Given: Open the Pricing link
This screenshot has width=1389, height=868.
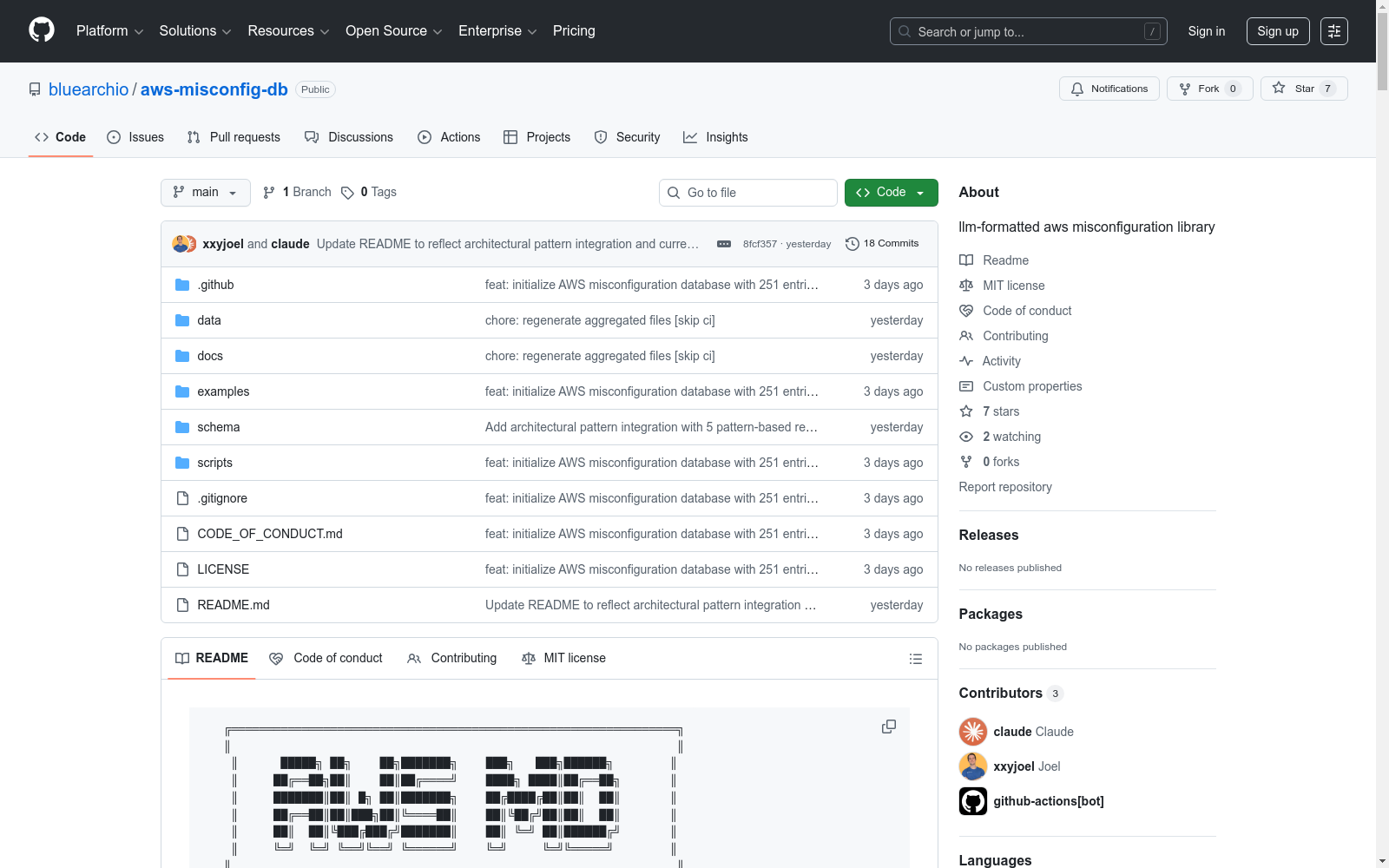Looking at the screenshot, I should (x=574, y=31).
